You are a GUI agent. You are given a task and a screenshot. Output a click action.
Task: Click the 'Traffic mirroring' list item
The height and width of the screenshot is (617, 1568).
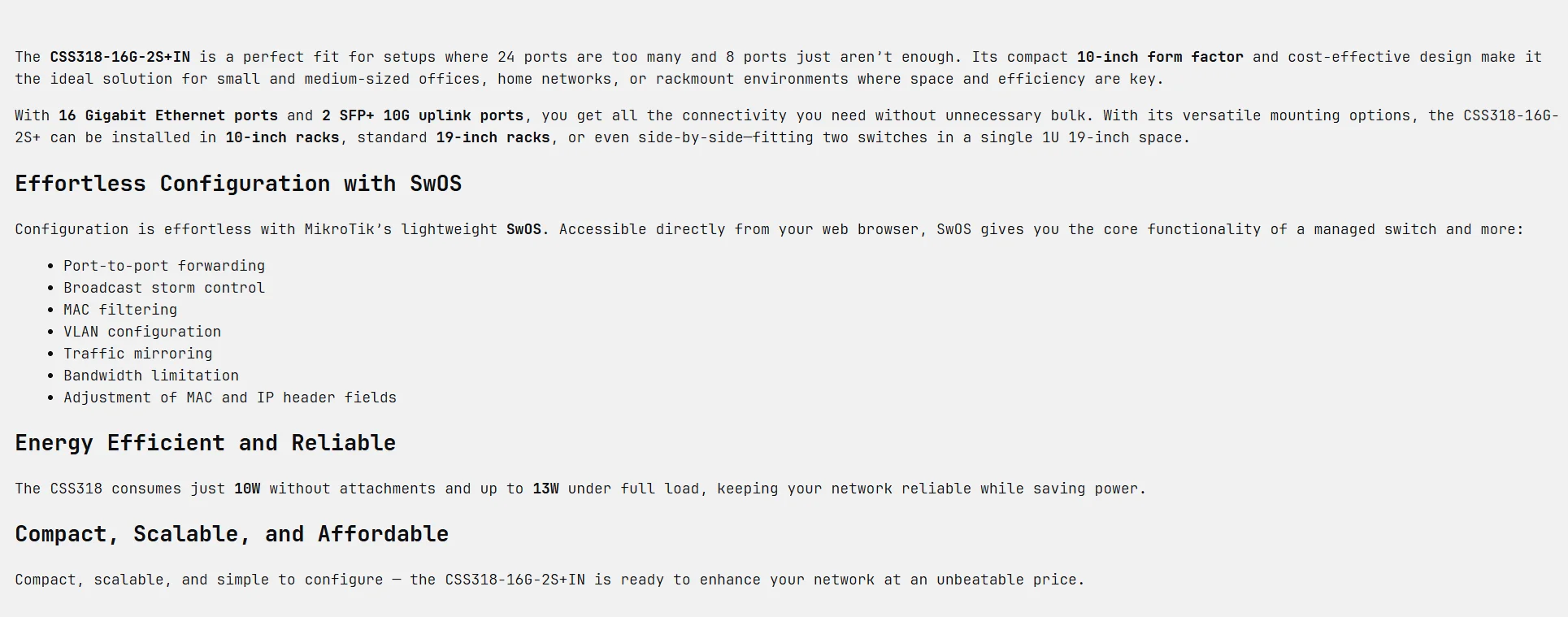(x=138, y=354)
